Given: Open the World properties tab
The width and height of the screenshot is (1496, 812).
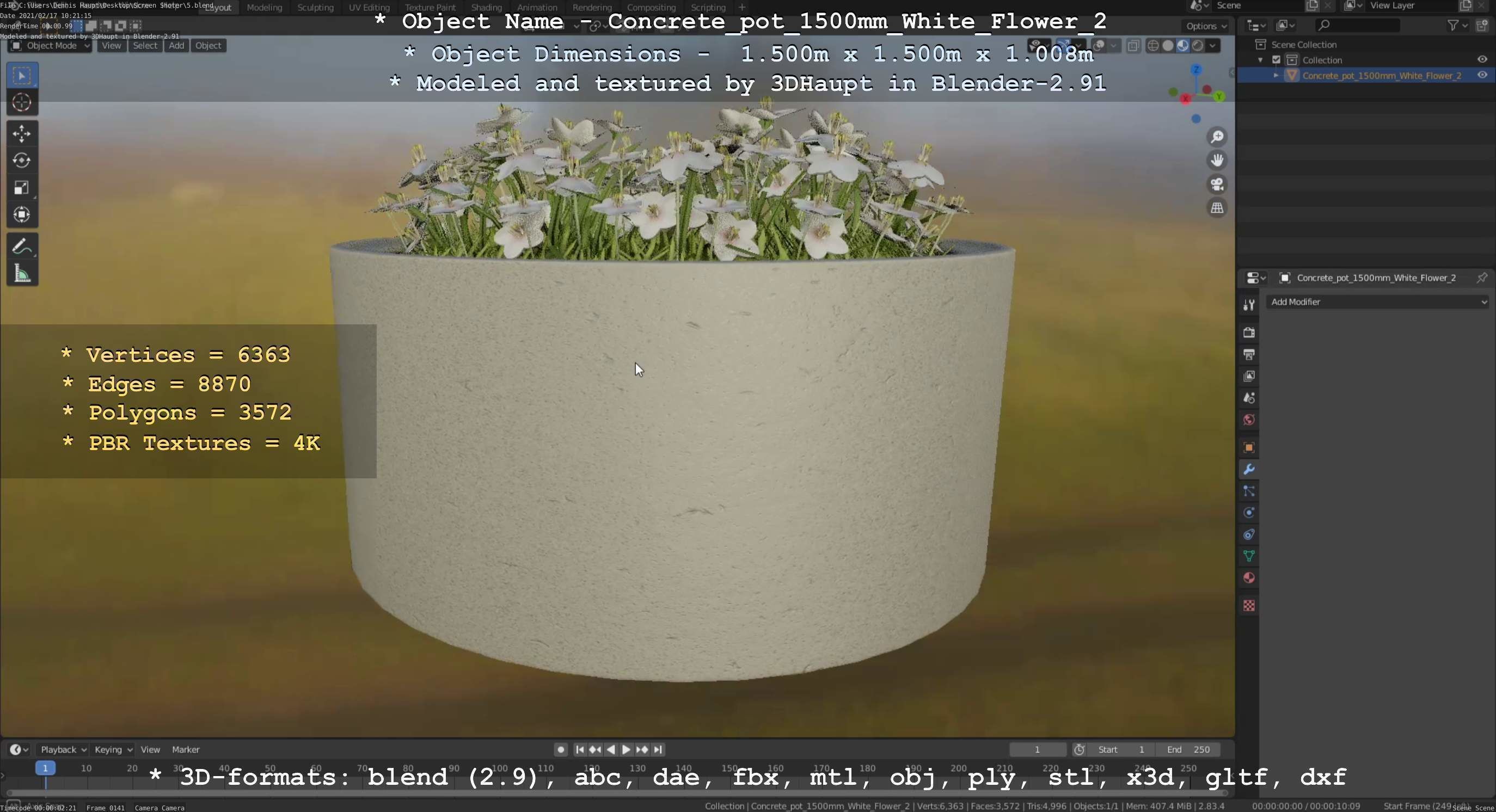Looking at the screenshot, I should (1249, 420).
